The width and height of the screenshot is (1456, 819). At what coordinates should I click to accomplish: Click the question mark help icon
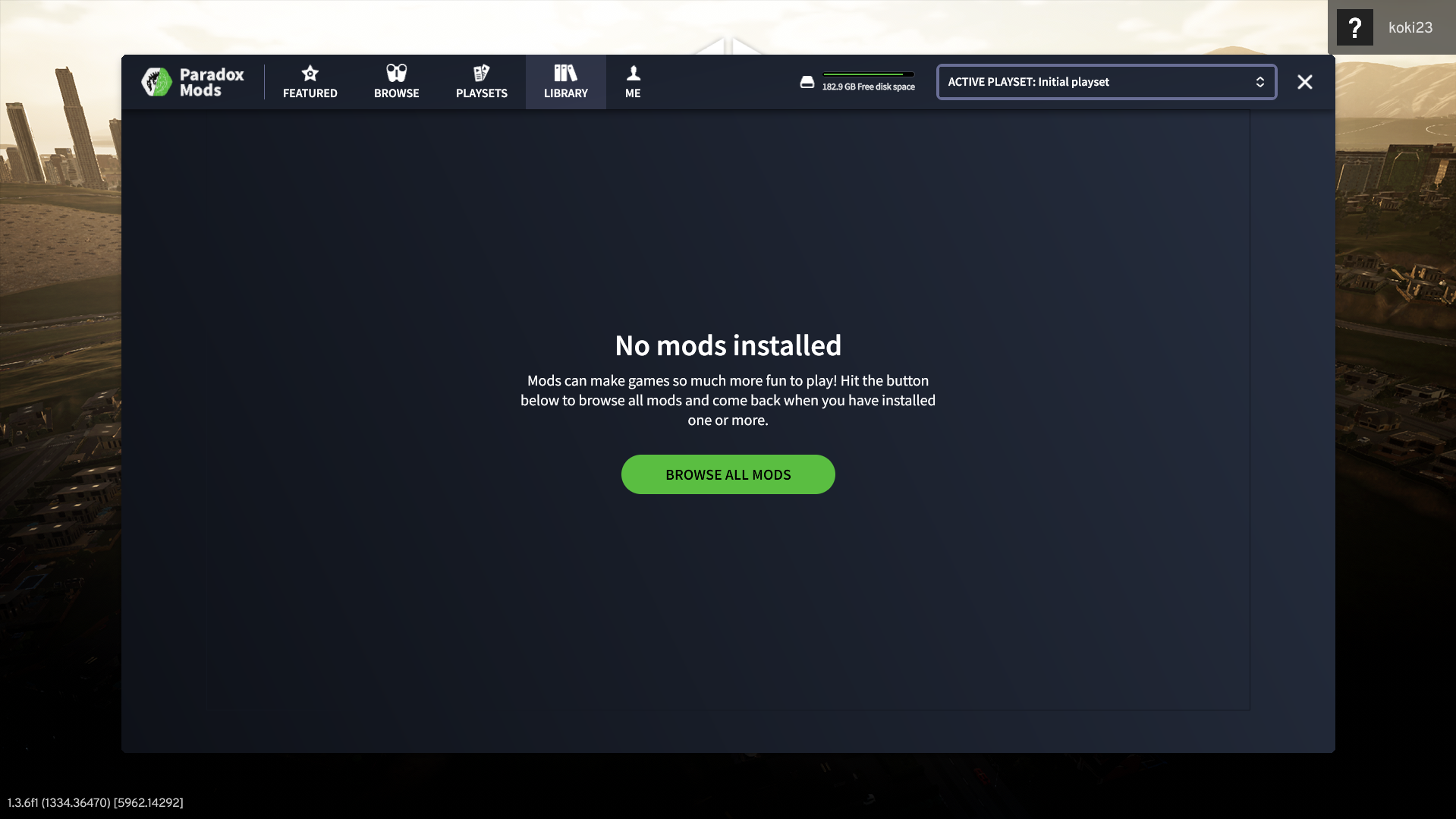(x=1354, y=28)
